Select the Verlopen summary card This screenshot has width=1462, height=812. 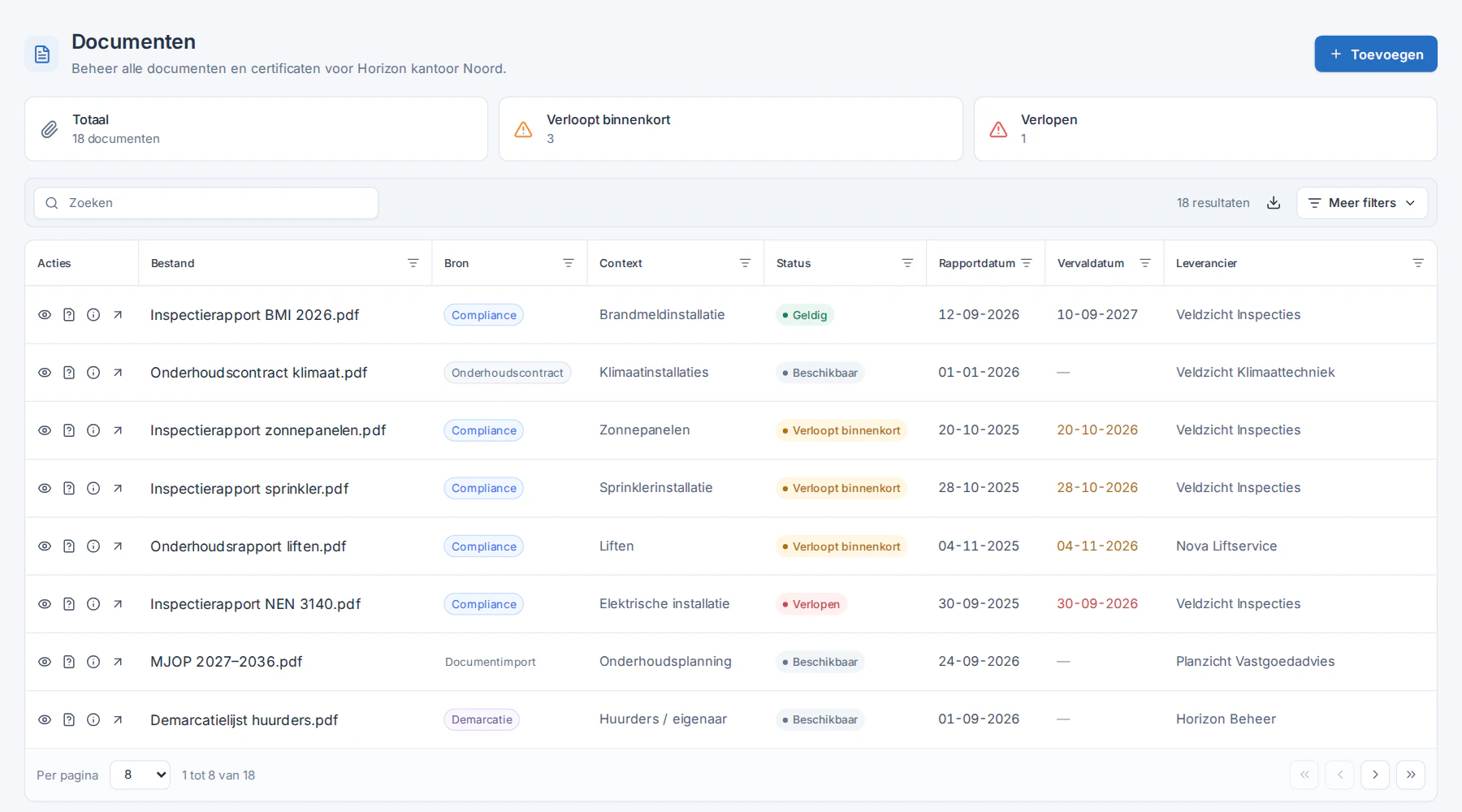1205,129
